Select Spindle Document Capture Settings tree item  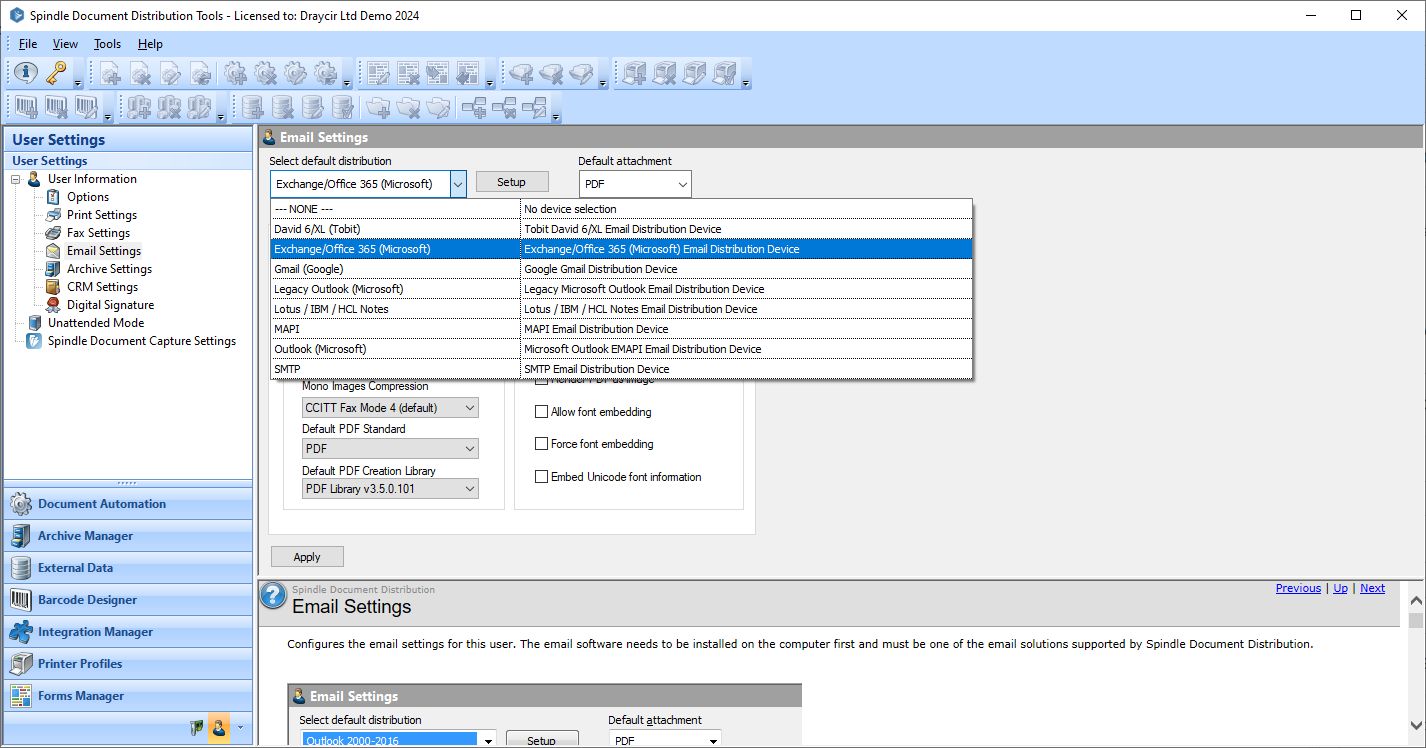pos(142,341)
